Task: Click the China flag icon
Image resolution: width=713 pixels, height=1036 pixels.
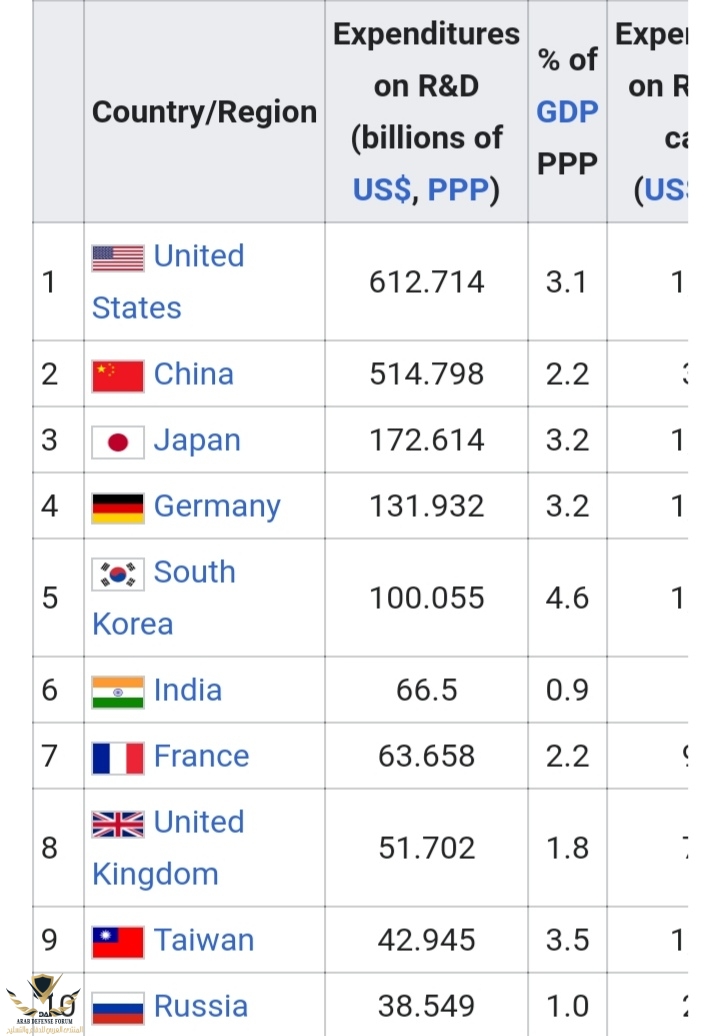Action: pyautogui.click(x=118, y=375)
